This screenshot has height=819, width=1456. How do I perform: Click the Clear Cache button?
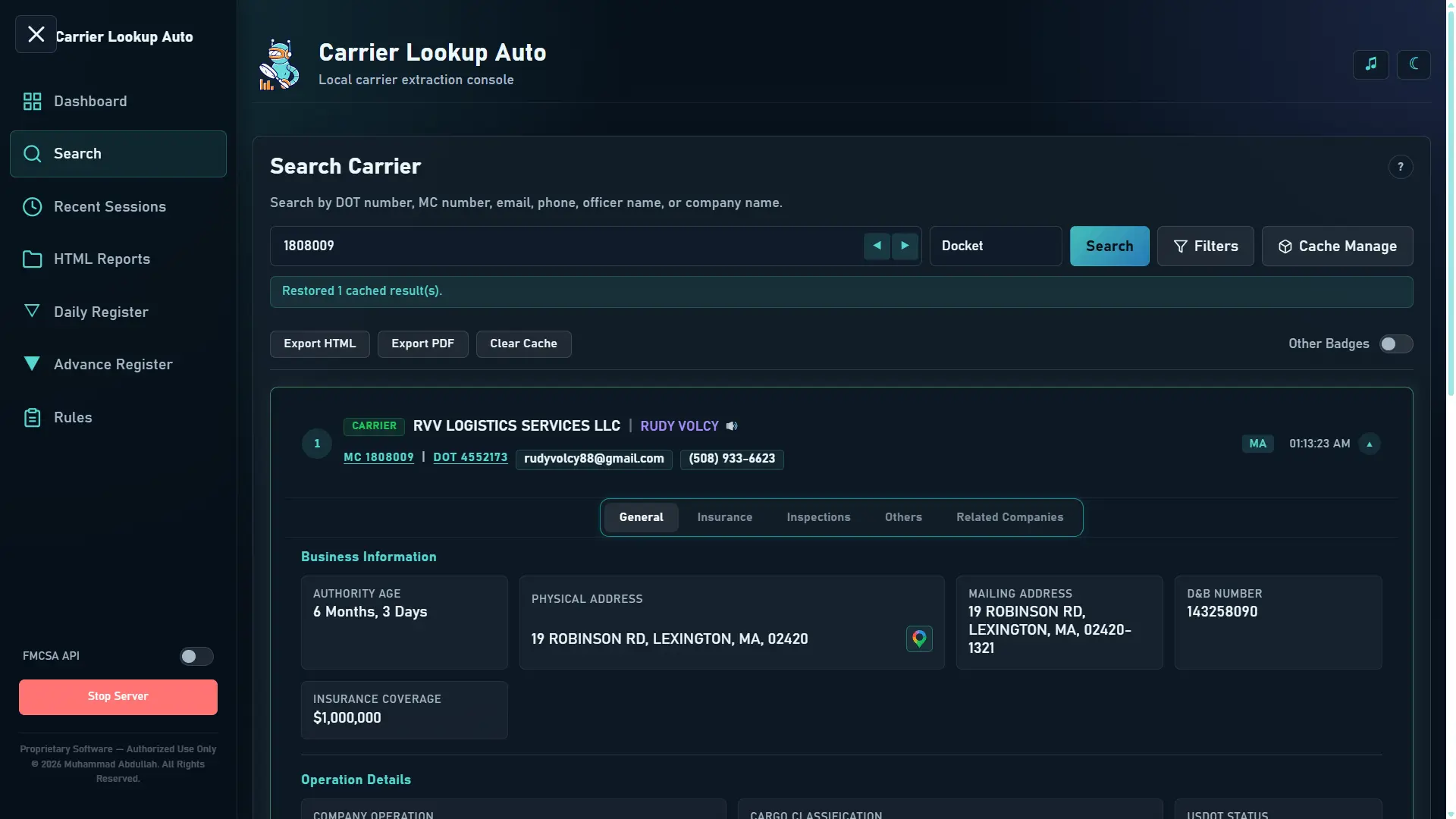point(523,344)
